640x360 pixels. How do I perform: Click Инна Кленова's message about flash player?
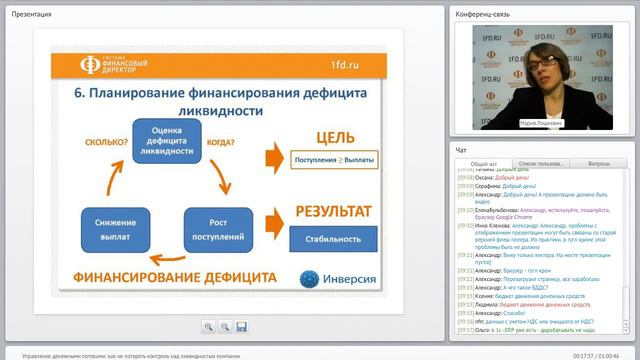click(537, 236)
